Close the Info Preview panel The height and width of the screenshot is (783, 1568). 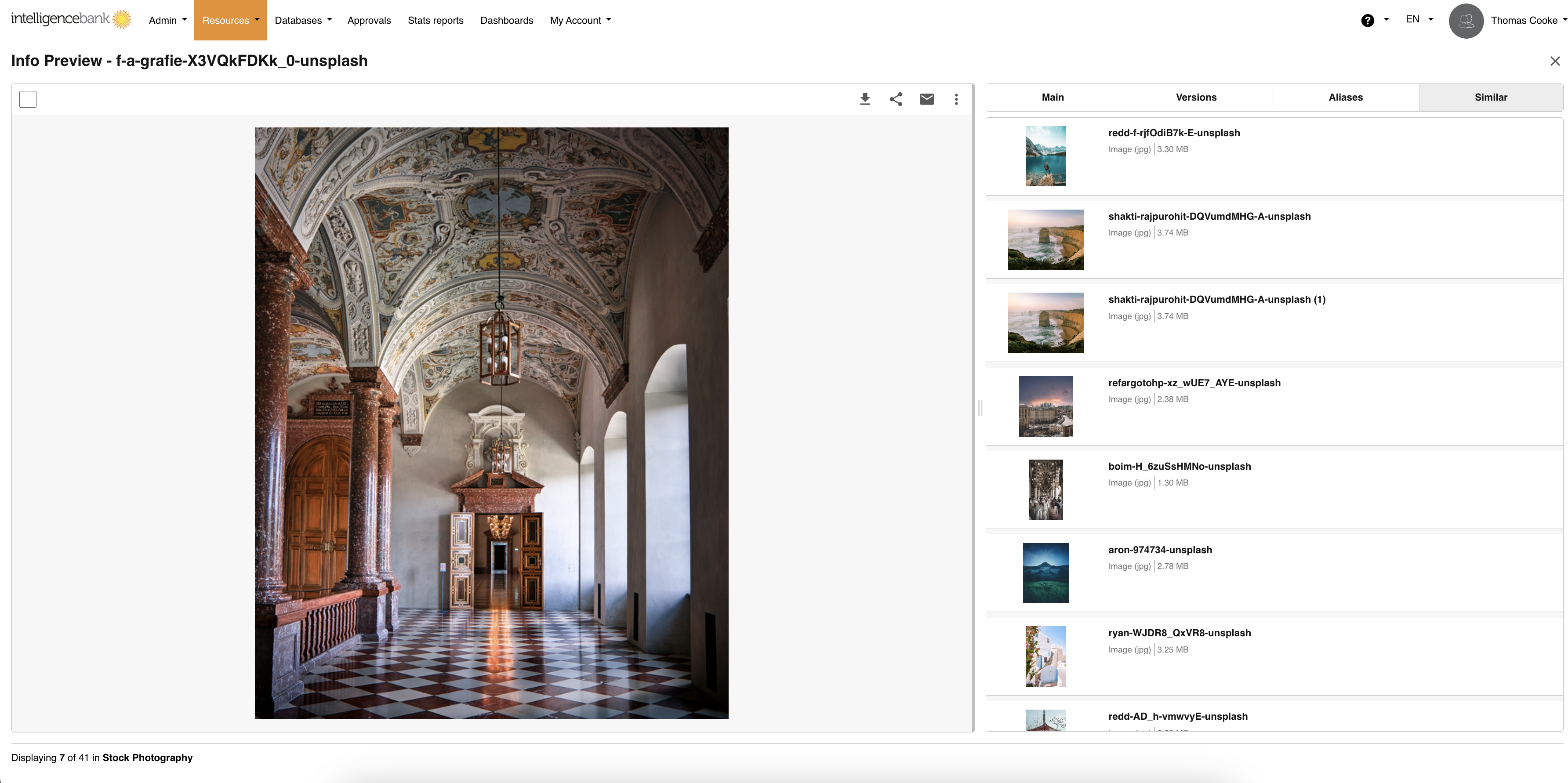coord(1555,61)
